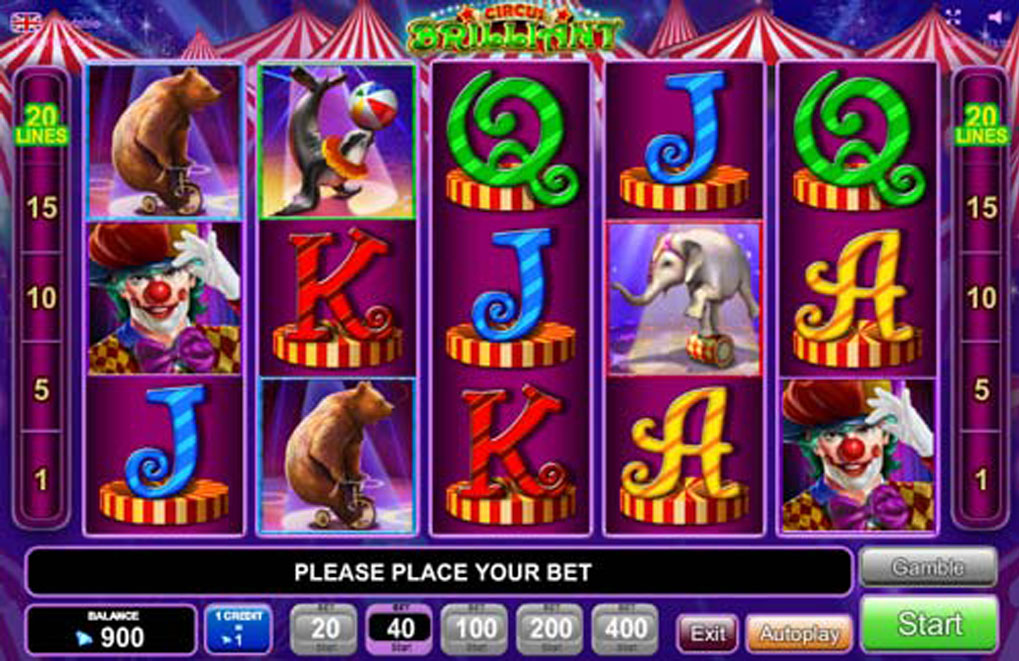Image resolution: width=1019 pixels, height=661 pixels.
Task: Click the clown symbol in fifth reel
Action: pyautogui.click(x=858, y=456)
